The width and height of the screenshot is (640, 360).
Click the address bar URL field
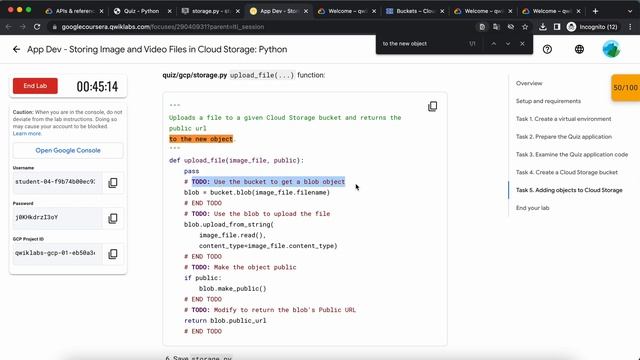pos(261,27)
